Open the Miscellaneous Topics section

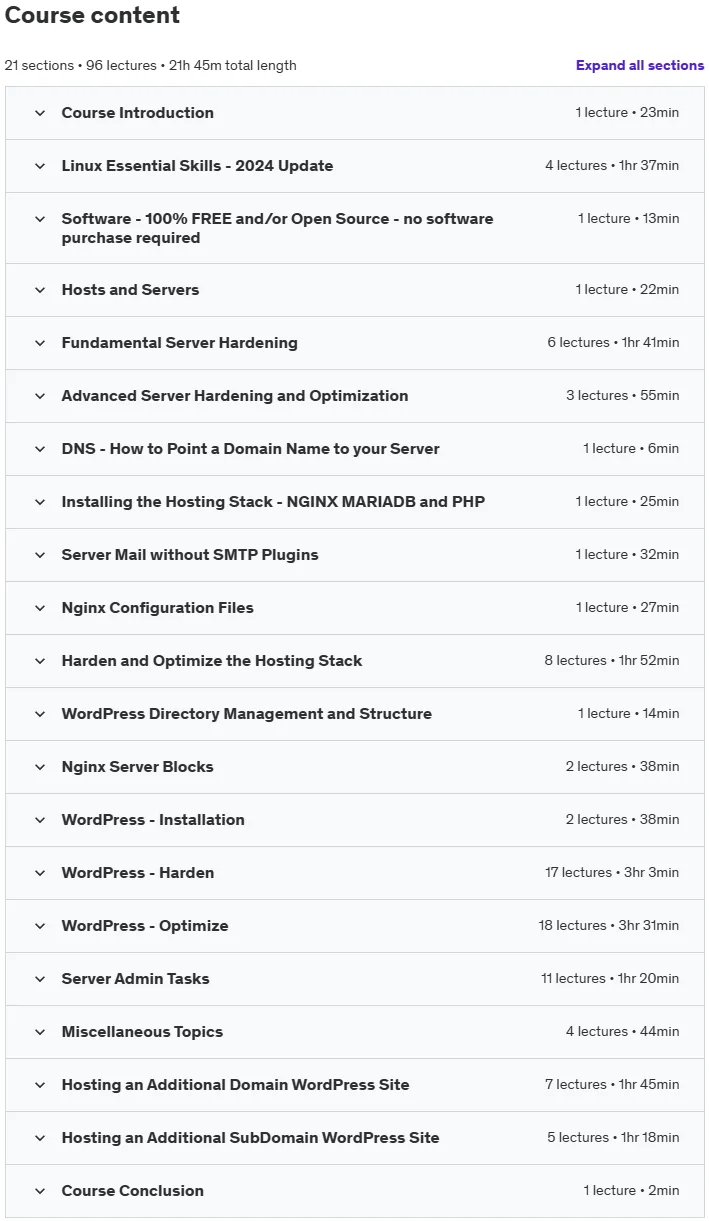pyautogui.click(x=142, y=1032)
